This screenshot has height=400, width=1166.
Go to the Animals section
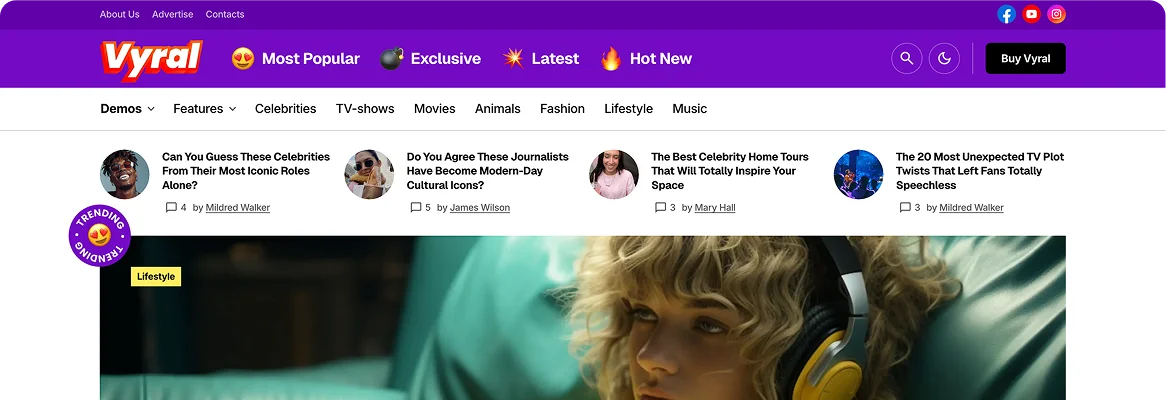click(497, 109)
